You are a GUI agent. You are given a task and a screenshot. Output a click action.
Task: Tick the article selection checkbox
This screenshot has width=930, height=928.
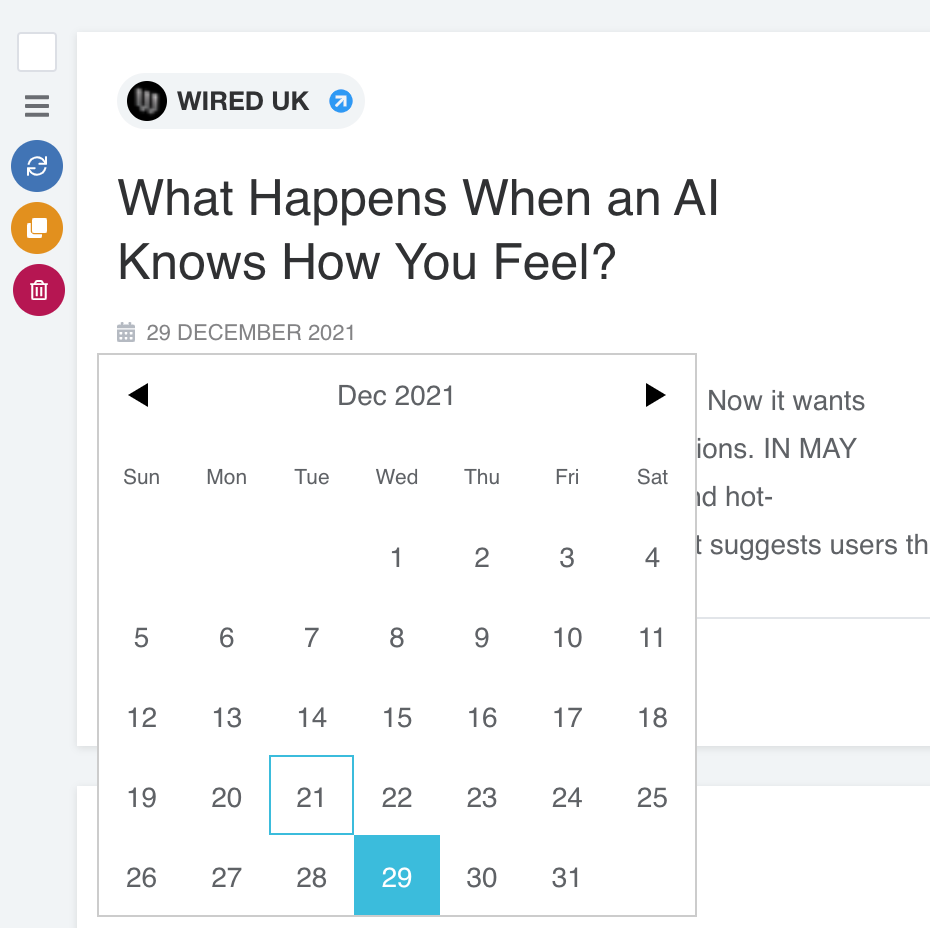(37, 52)
